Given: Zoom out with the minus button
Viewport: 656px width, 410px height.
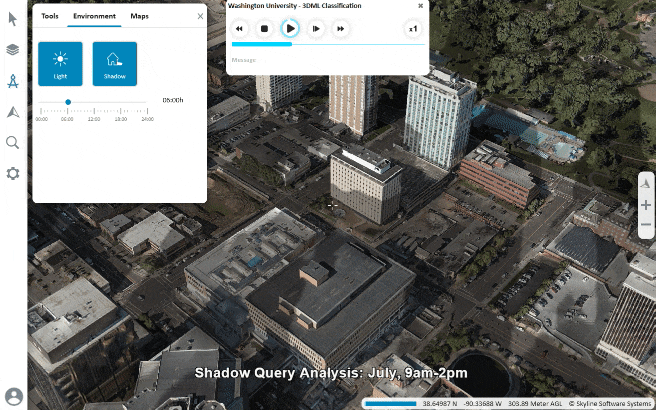Looking at the screenshot, I should coord(646,225).
